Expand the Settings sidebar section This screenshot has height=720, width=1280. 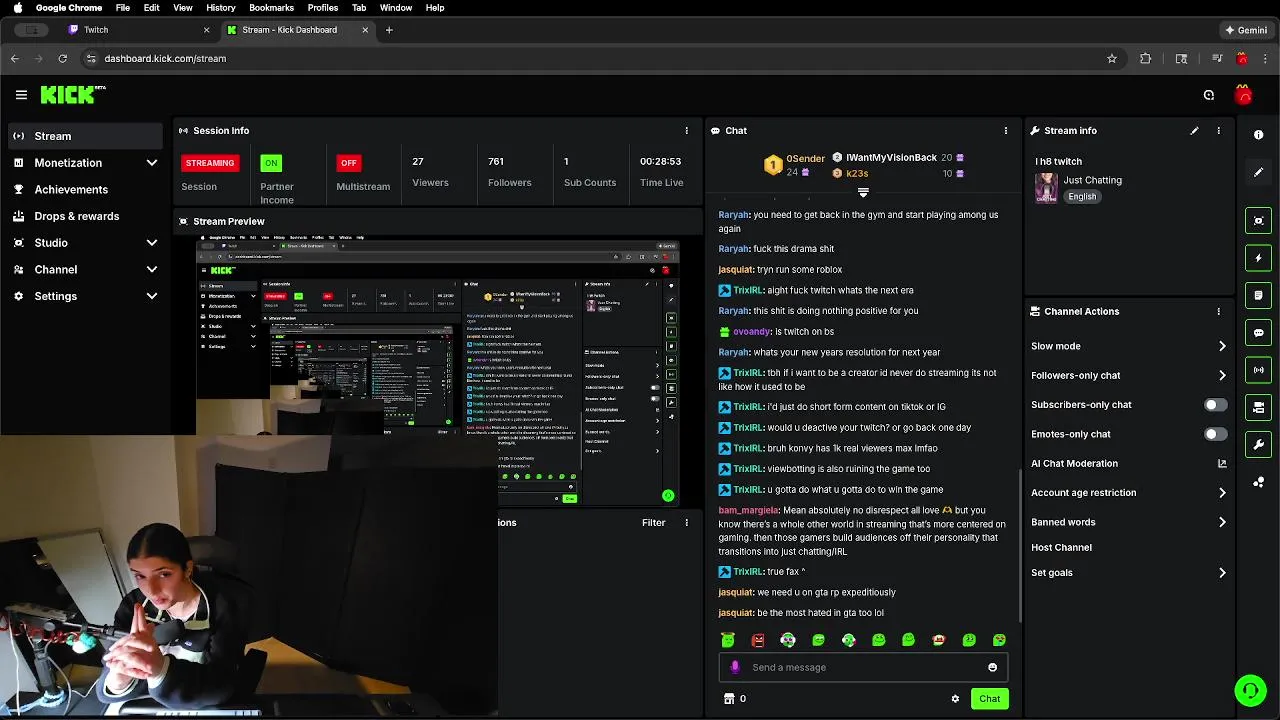[152, 296]
